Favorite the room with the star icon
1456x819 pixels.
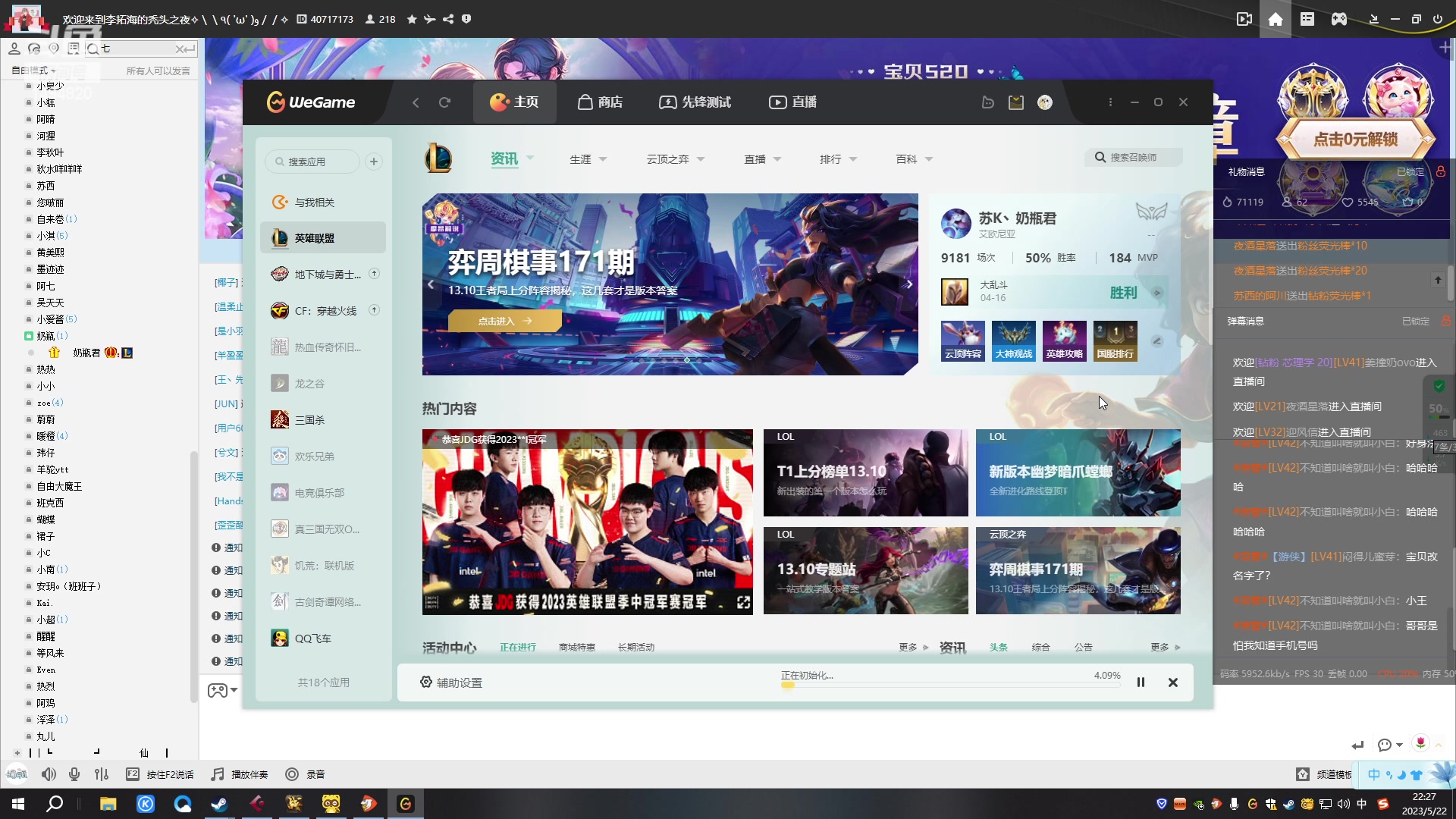point(412,19)
